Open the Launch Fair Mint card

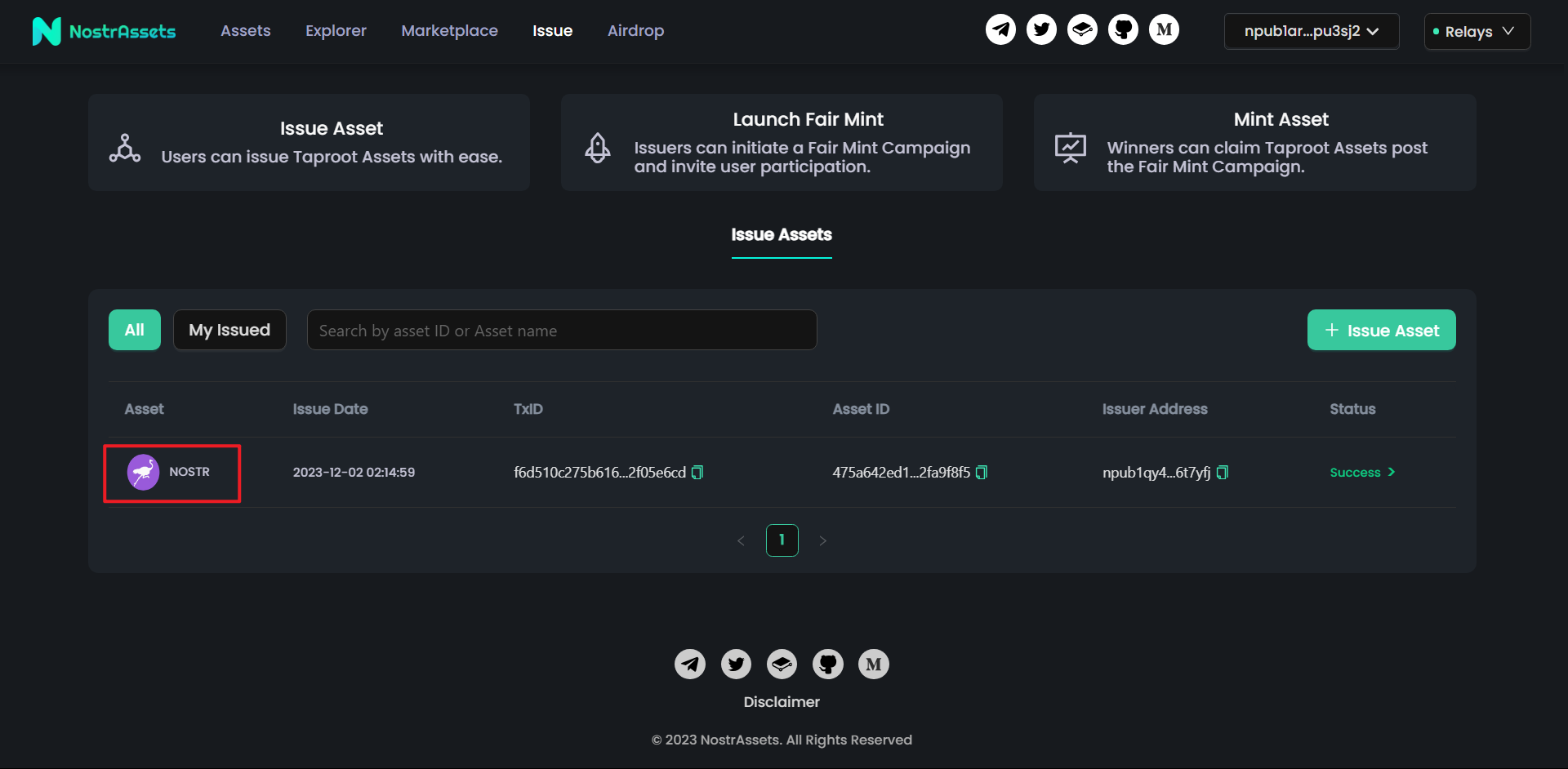(782, 142)
